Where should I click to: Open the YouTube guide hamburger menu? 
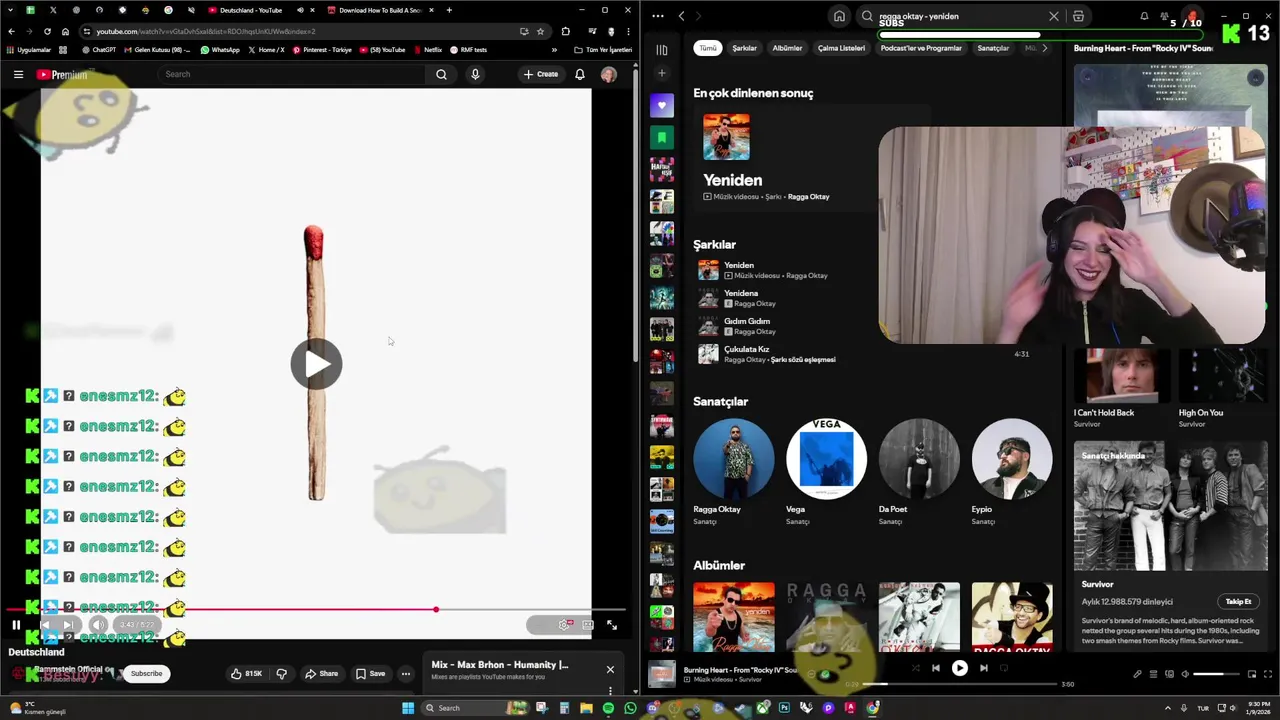point(18,74)
